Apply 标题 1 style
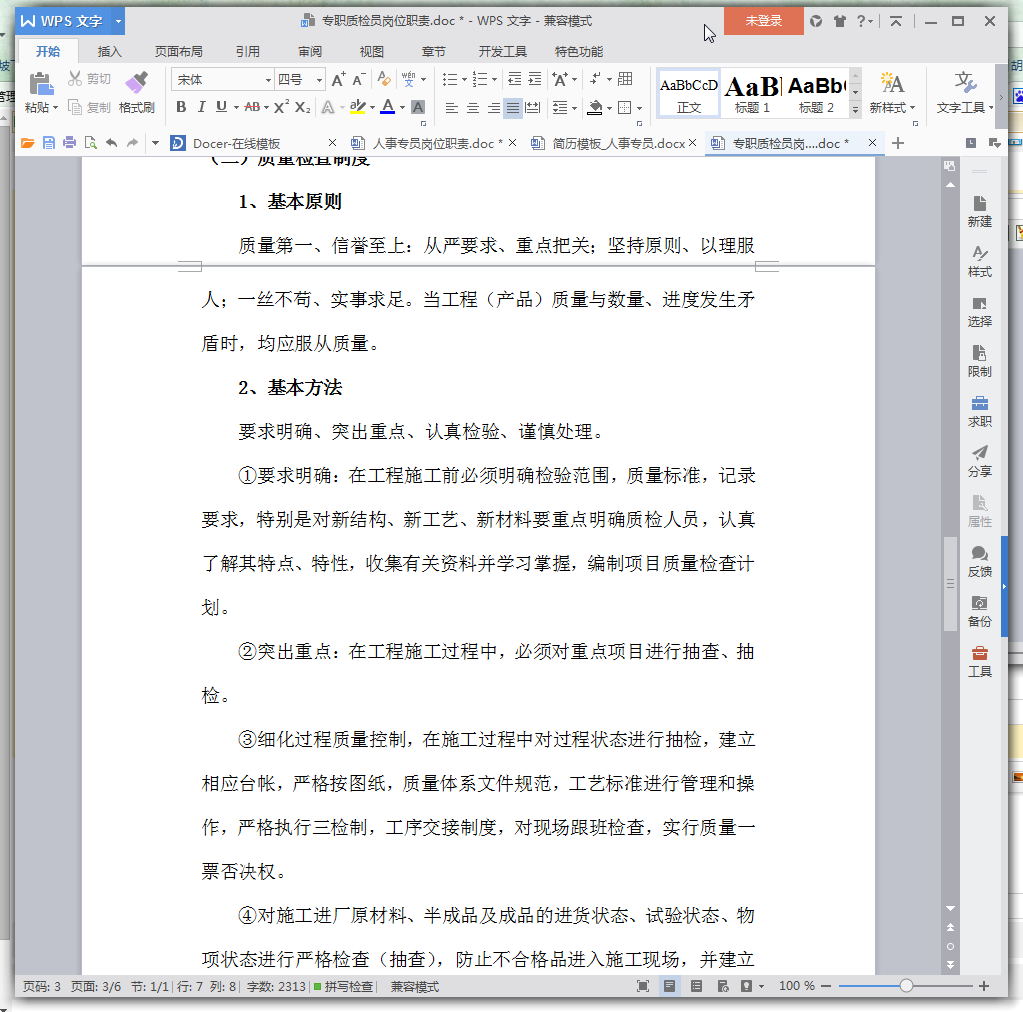Viewport: 1023px width, 1012px height. point(752,93)
